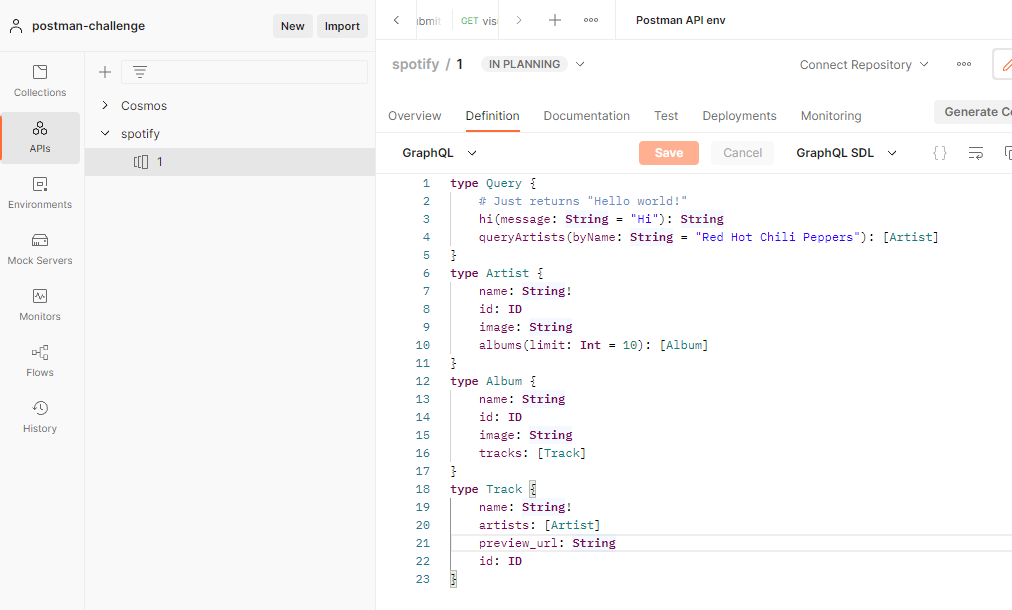Screen dimensions: 1012x610
Task: Save the schema definition
Action: point(669,153)
